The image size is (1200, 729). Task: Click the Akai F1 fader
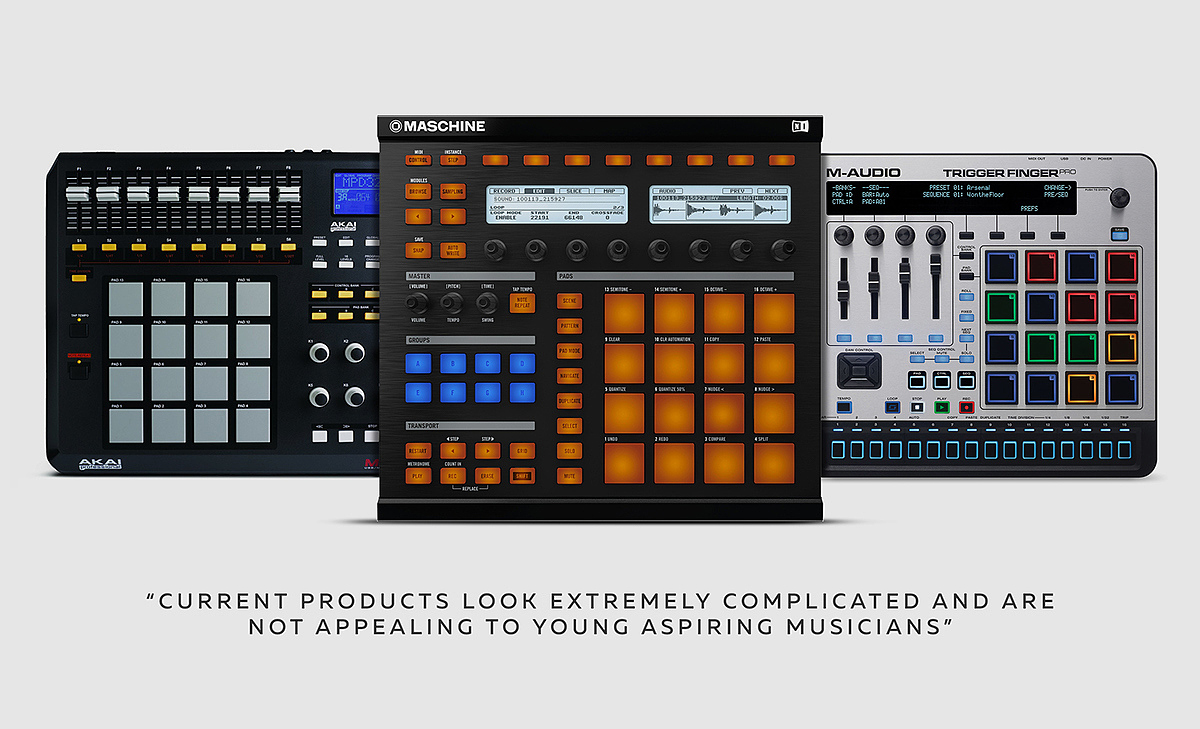point(79,196)
